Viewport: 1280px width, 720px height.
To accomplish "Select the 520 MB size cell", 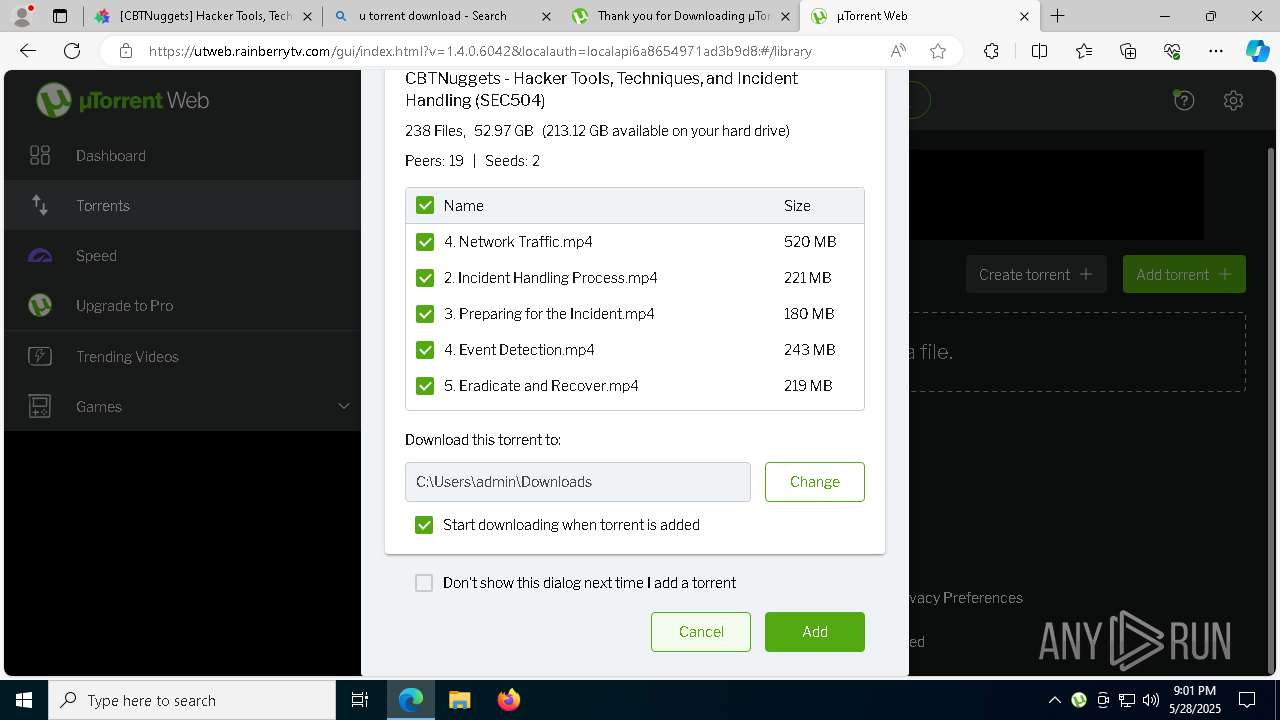I will point(810,241).
